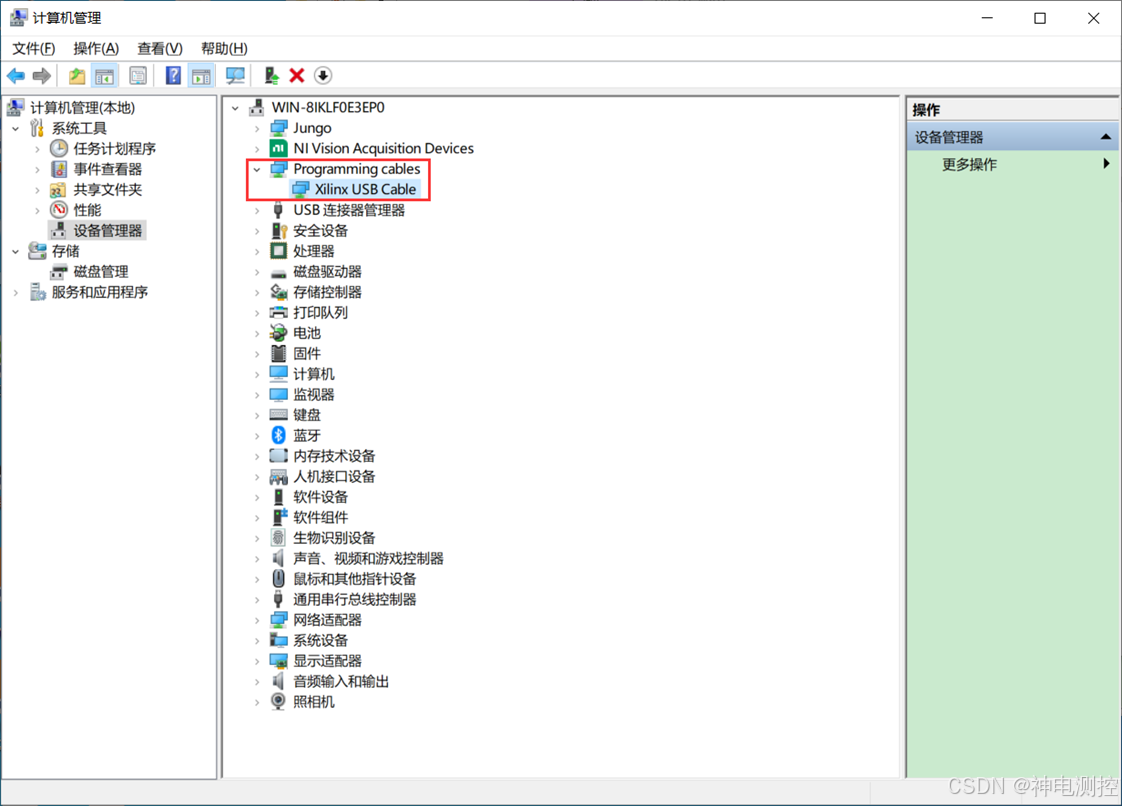The image size is (1122, 806).
Task: Click the Forward arrow toolbar icon
Action: (42, 75)
